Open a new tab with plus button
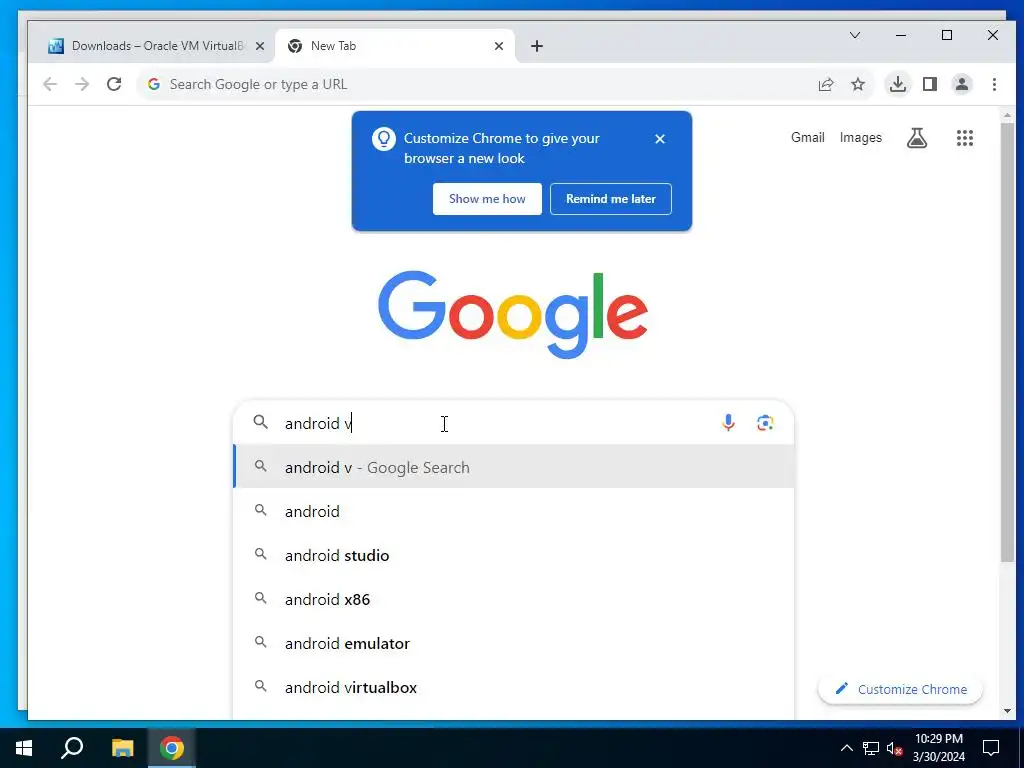The height and width of the screenshot is (768, 1024). pyautogui.click(x=537, y=46)
